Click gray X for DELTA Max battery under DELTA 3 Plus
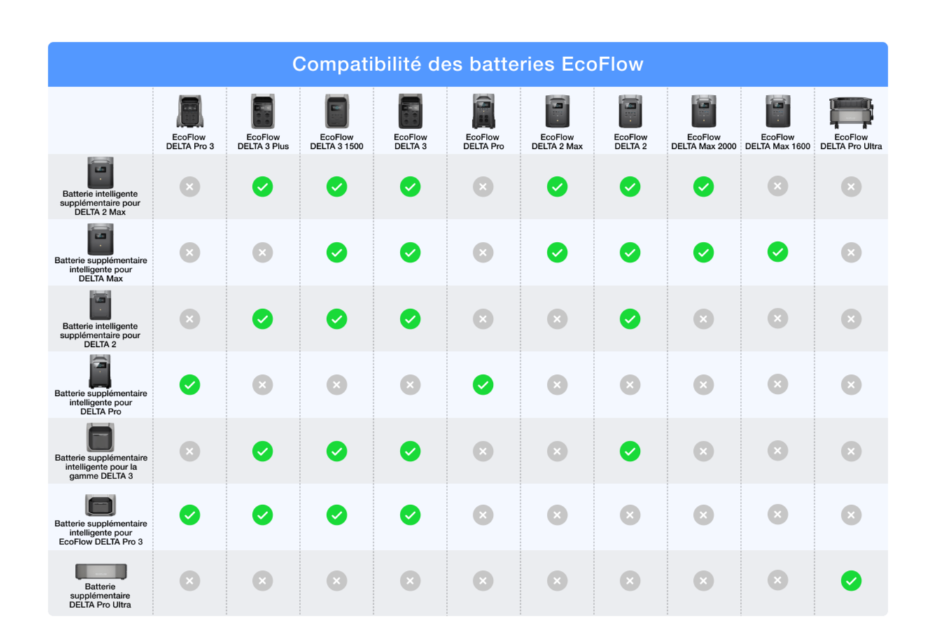Image resolution: width=952 pixels, height=643 pixels. click(x=263, y=252)
